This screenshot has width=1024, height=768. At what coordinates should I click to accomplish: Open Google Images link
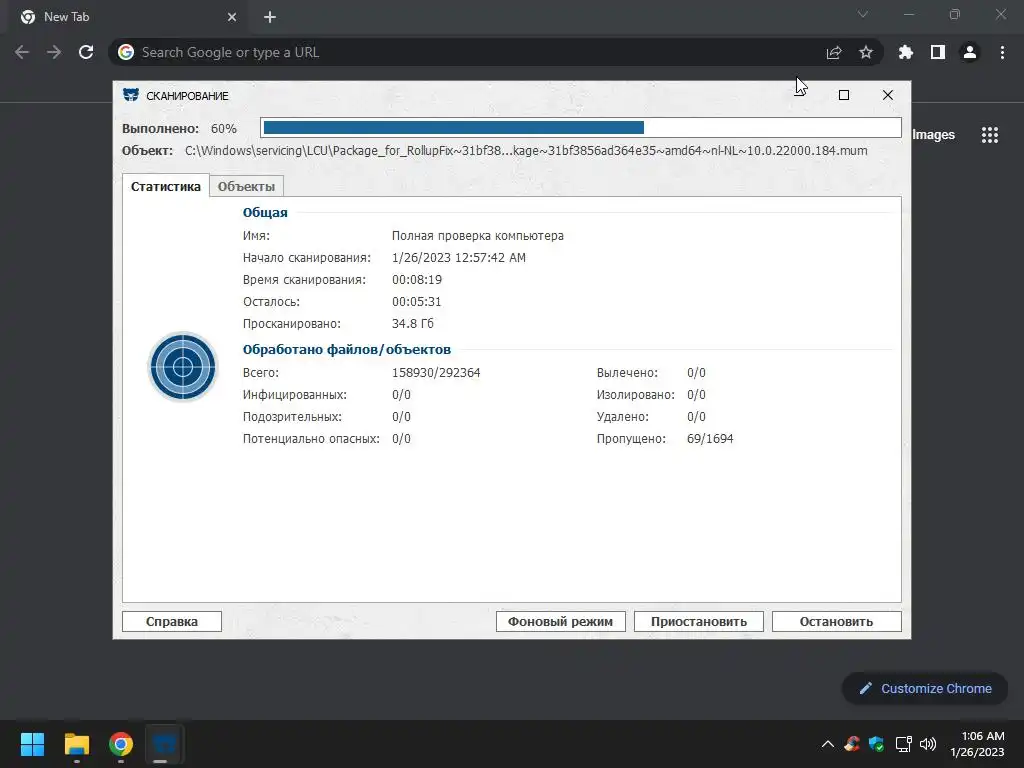click(x=933, y=135)
